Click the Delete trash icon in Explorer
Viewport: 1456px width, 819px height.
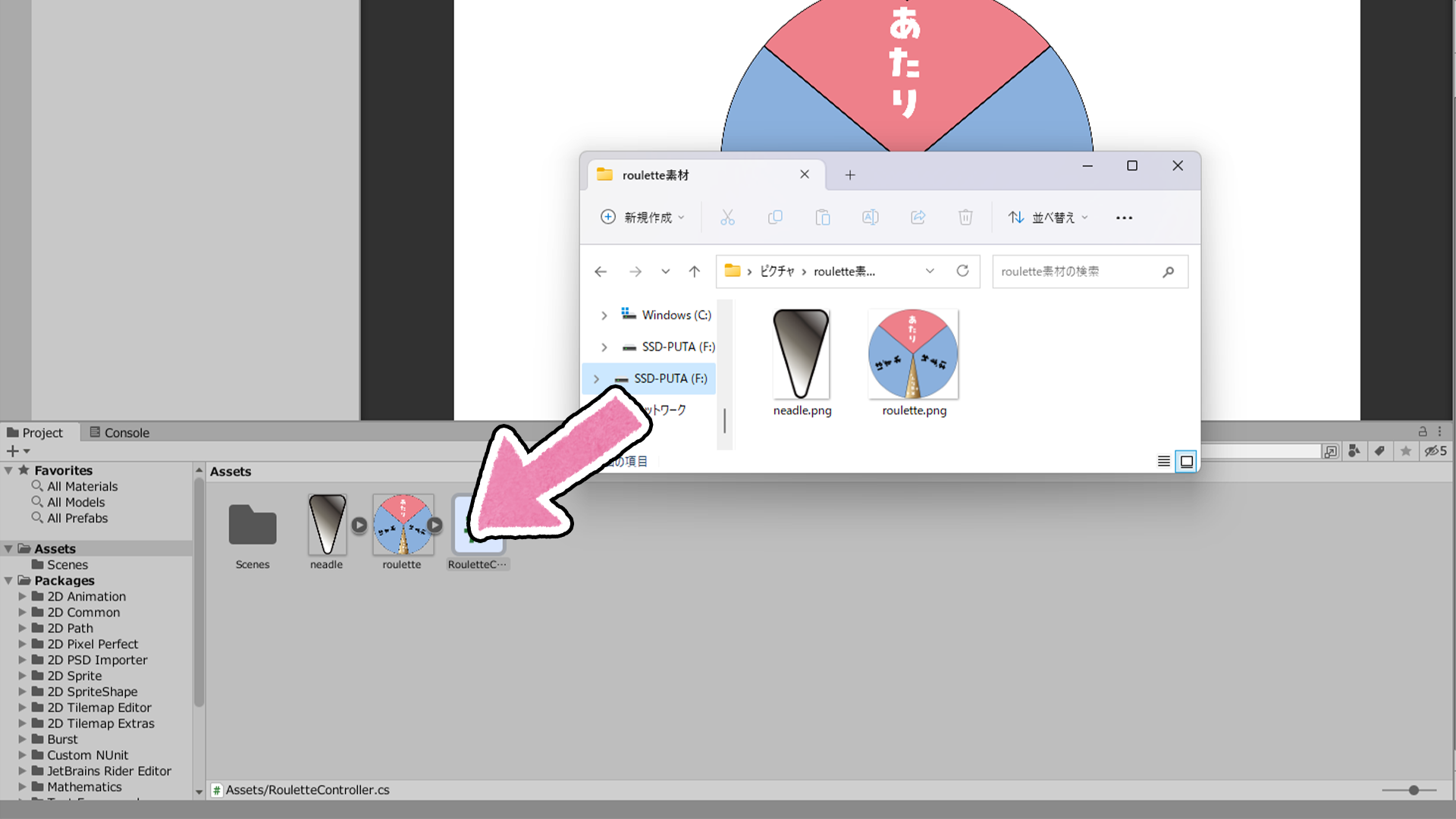965,218
